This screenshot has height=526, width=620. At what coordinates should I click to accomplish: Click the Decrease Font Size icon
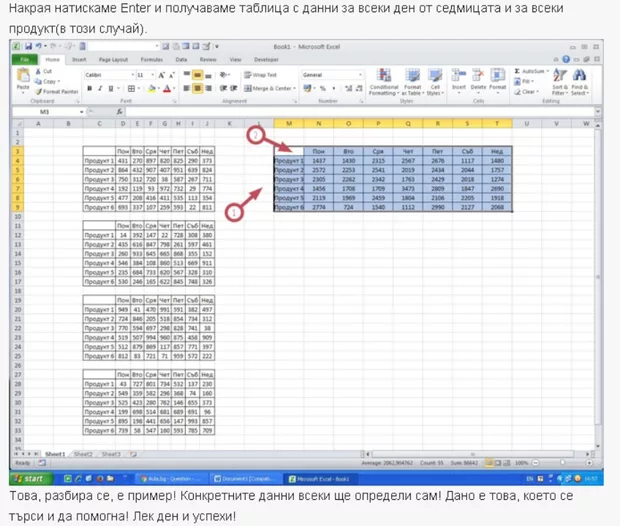[x=172, y=75]
